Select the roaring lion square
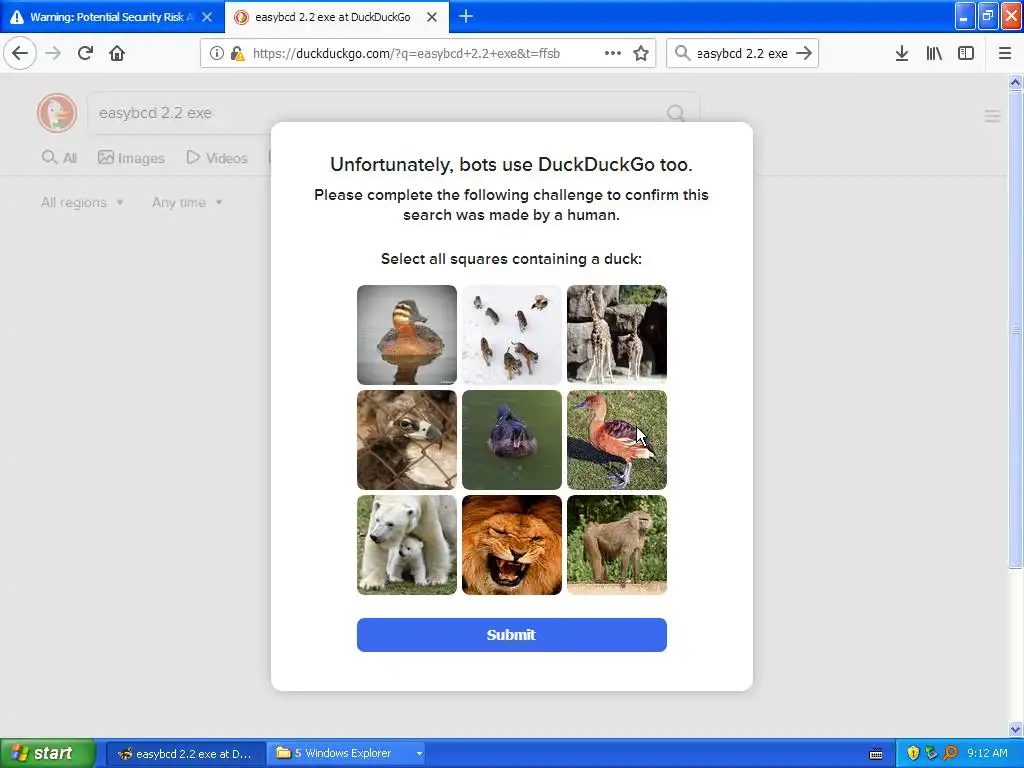 [x=512, y=545]
